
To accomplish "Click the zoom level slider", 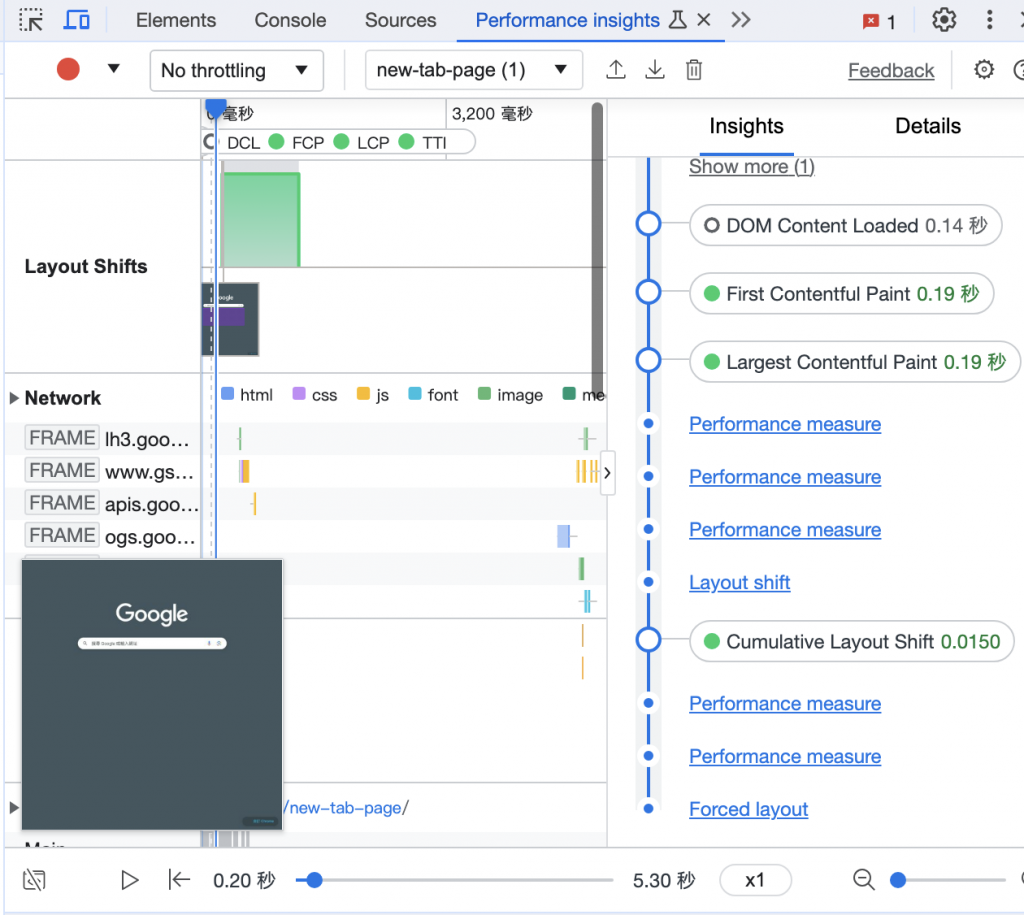I will click(x=948, y=880).
